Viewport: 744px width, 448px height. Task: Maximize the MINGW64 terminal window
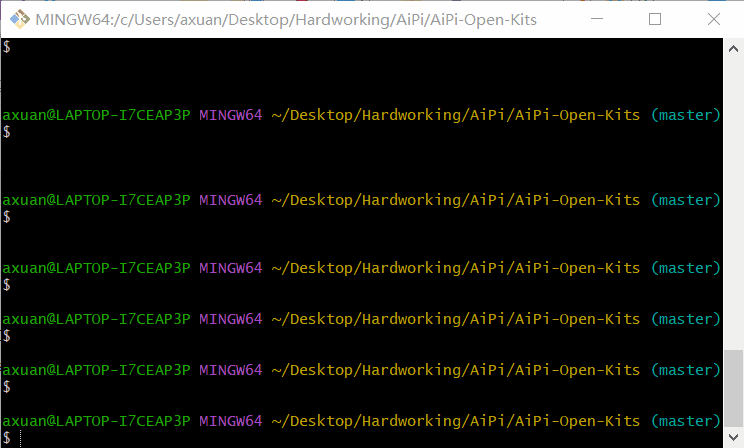[655, 19]
